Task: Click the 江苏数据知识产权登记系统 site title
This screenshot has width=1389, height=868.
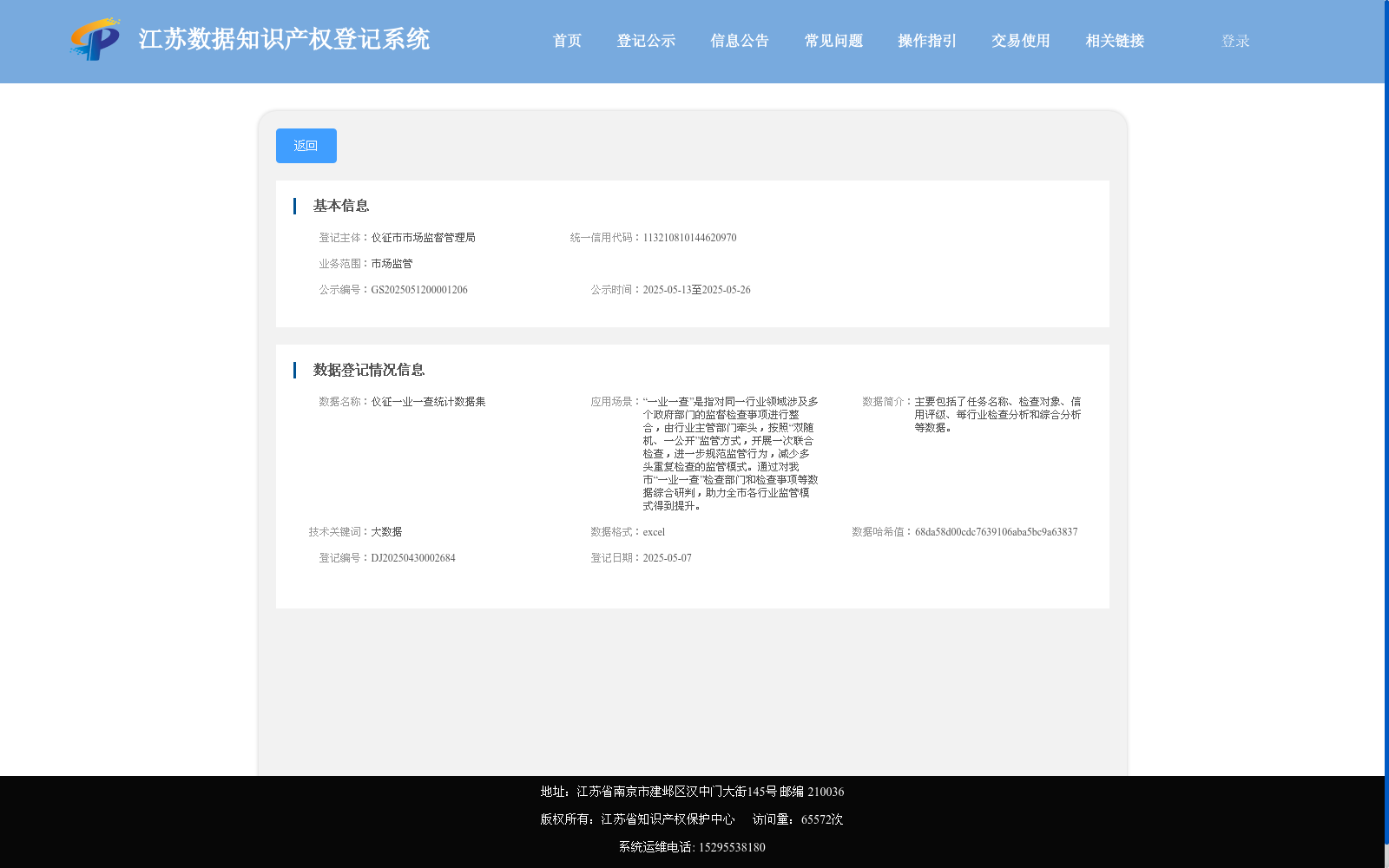Action: [x=284, y=39]
